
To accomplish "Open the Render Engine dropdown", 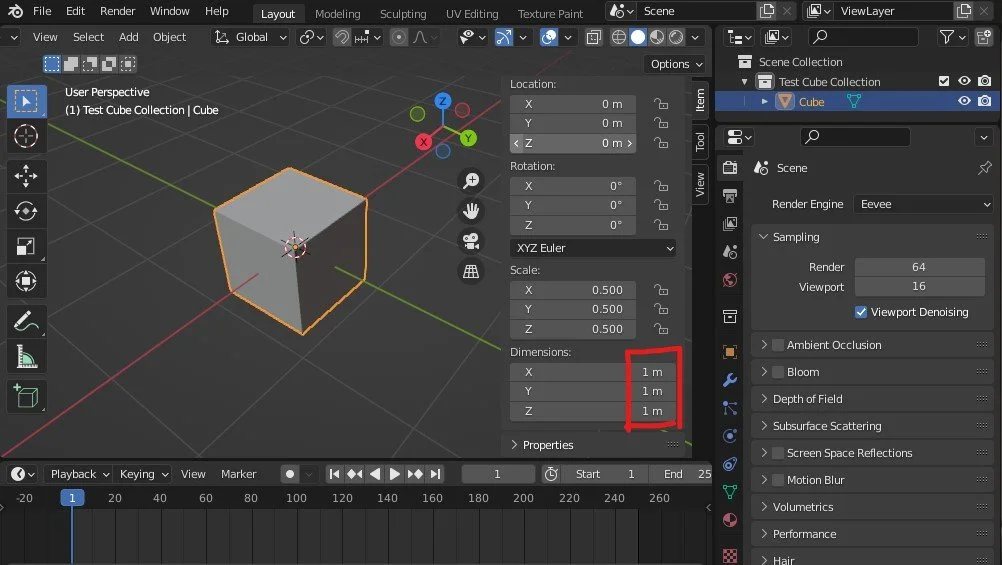I will [924, 205].
